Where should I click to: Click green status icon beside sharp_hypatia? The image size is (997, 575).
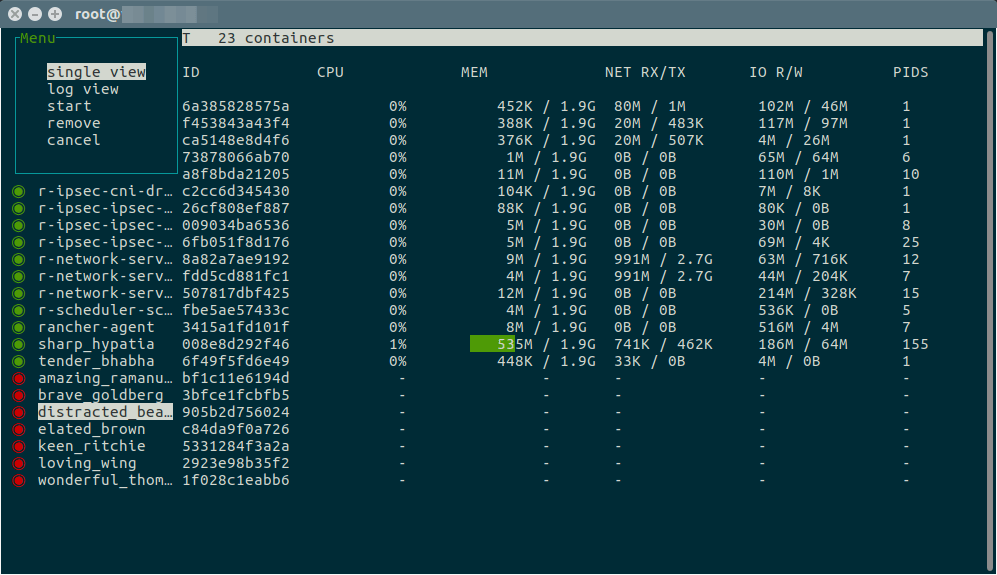click(x=18, y=344)
